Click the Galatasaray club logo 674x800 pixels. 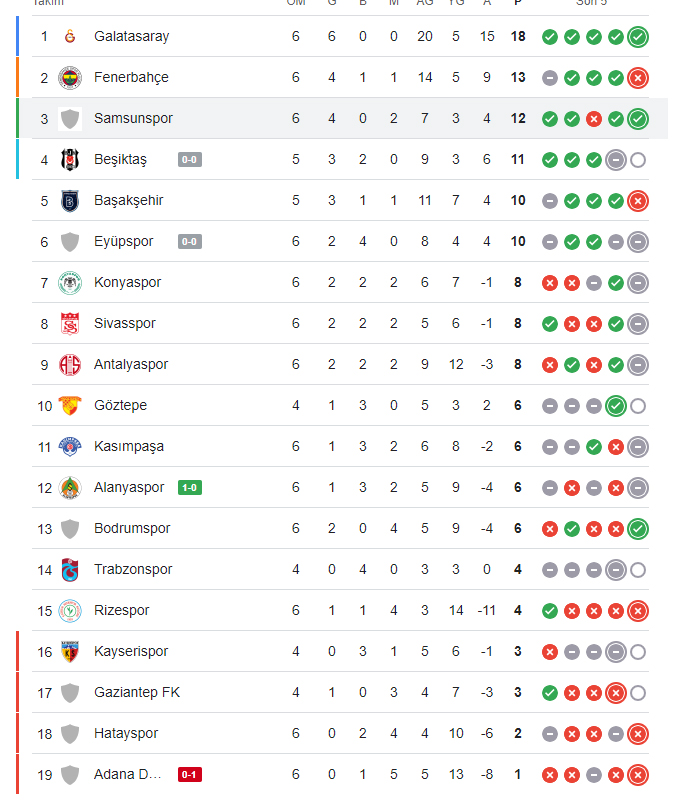pyautogui.click(x=70, y=36)
